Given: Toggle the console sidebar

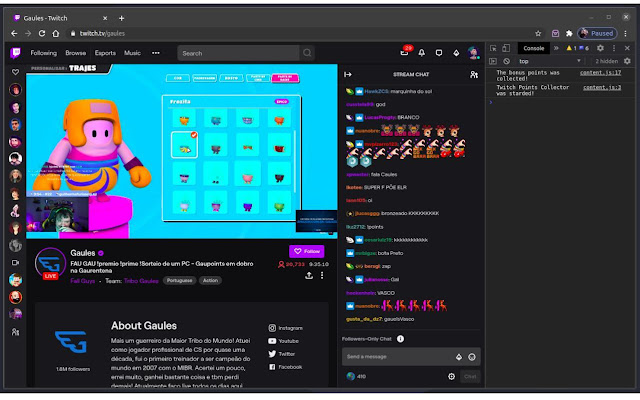Looking at the screenshot, I should tap(493, 61).
